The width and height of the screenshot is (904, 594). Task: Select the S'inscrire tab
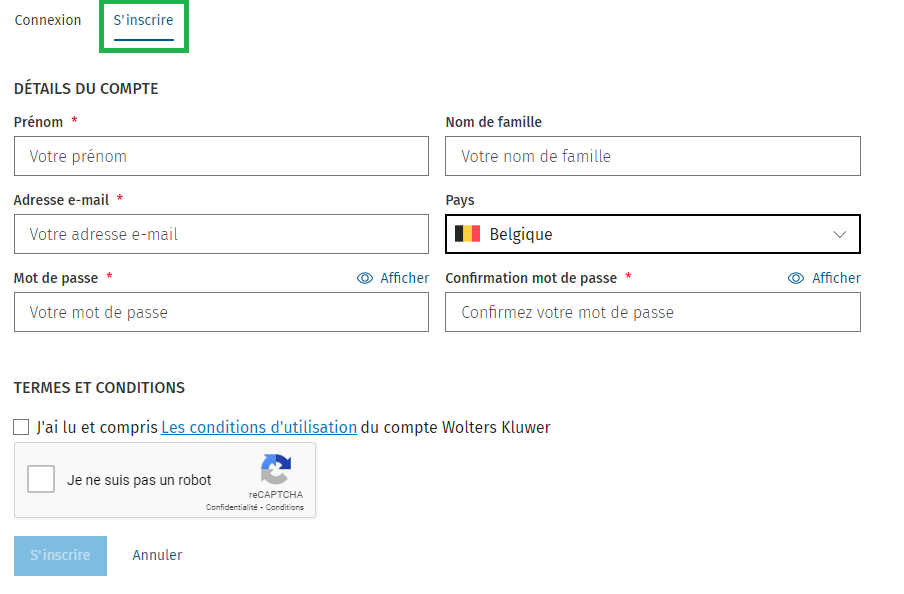(144, 20)
